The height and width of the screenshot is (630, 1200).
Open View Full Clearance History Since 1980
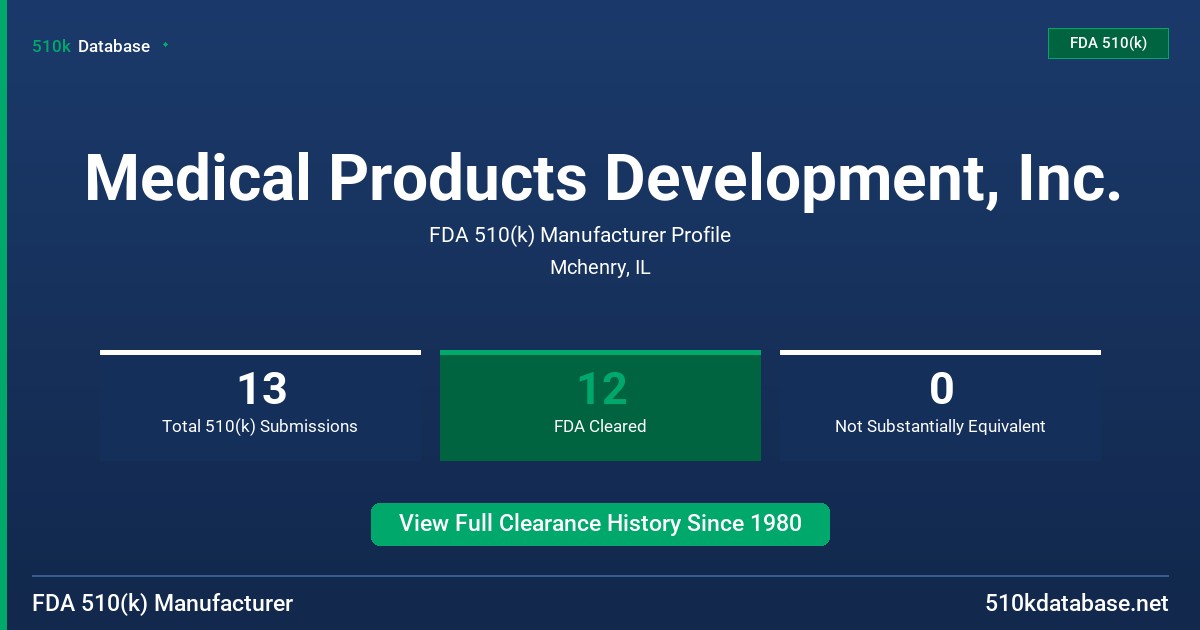(600, 524)
